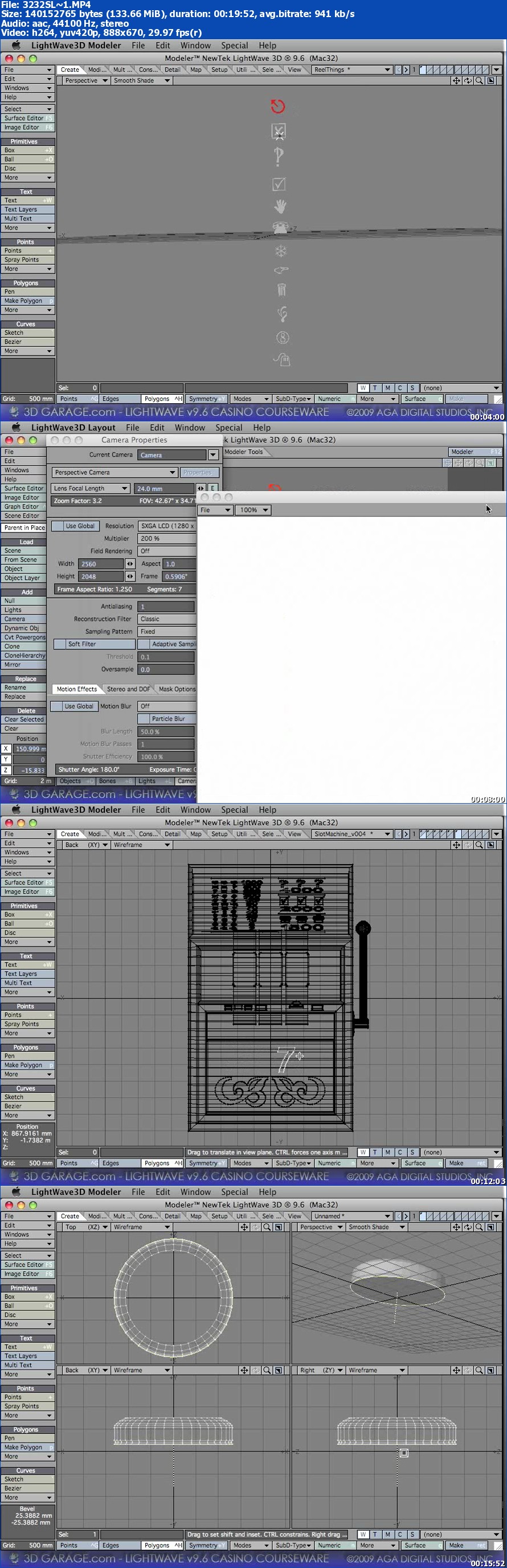Image resolution: width=507 pixels, height=1568 pixels.
Task: Click the rotate icon of the Unnamed window's Perspective viewport
Action: pos(468,1227)
